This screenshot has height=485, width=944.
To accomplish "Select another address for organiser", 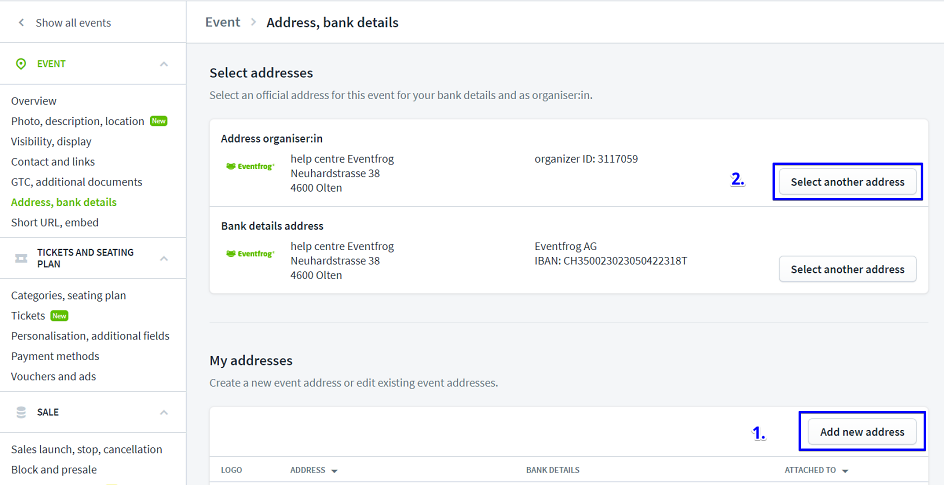I will click(x=847, y=182).
